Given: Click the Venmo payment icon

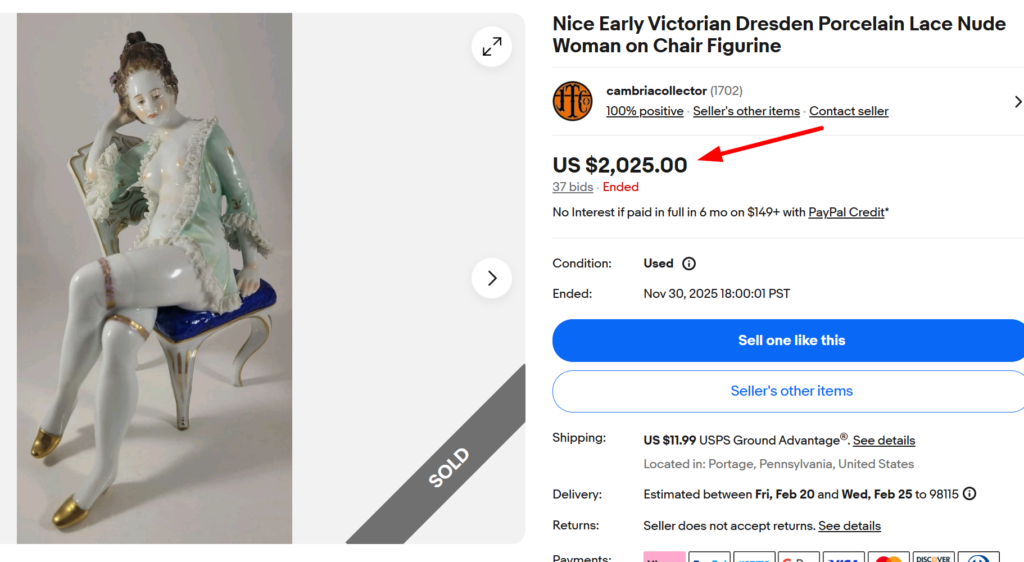Looking at the screenshot, I should tap(754, 556).
